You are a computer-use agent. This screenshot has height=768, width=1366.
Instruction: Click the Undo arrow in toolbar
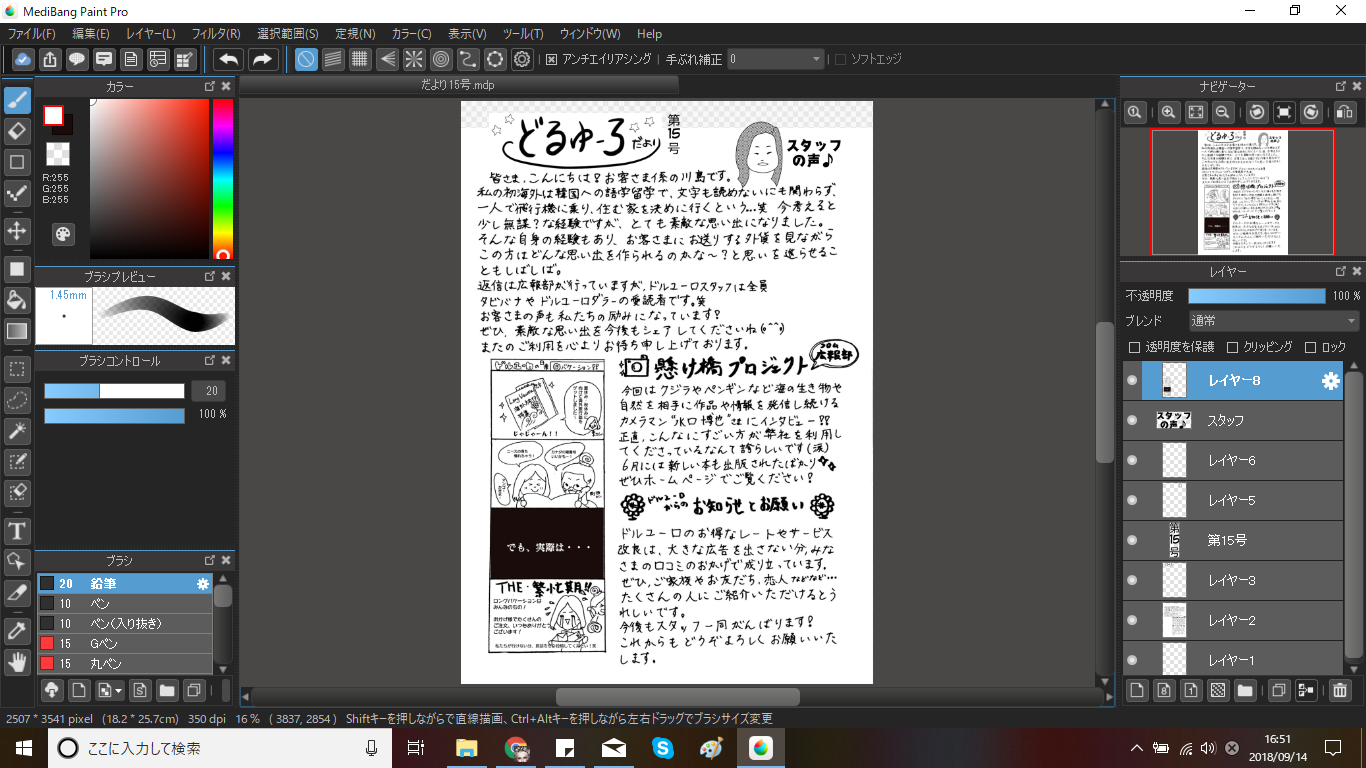[x=229, y=59]
